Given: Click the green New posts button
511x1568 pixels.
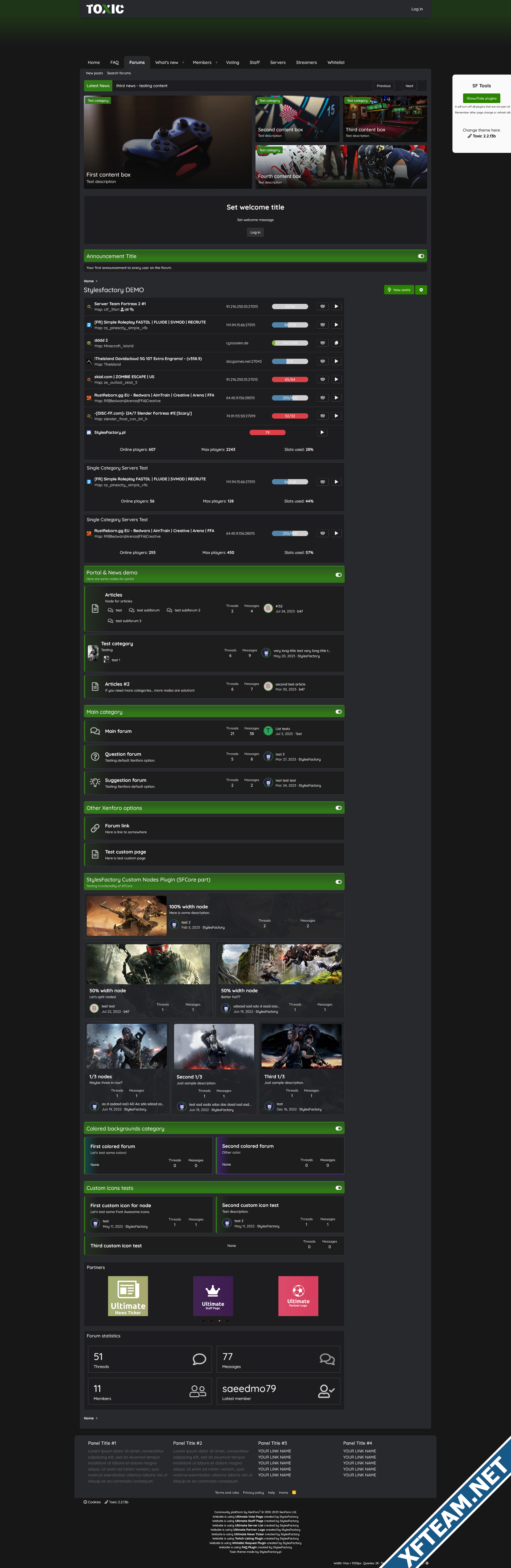Looking at the screenshot, I should click(x=399, y=290).
